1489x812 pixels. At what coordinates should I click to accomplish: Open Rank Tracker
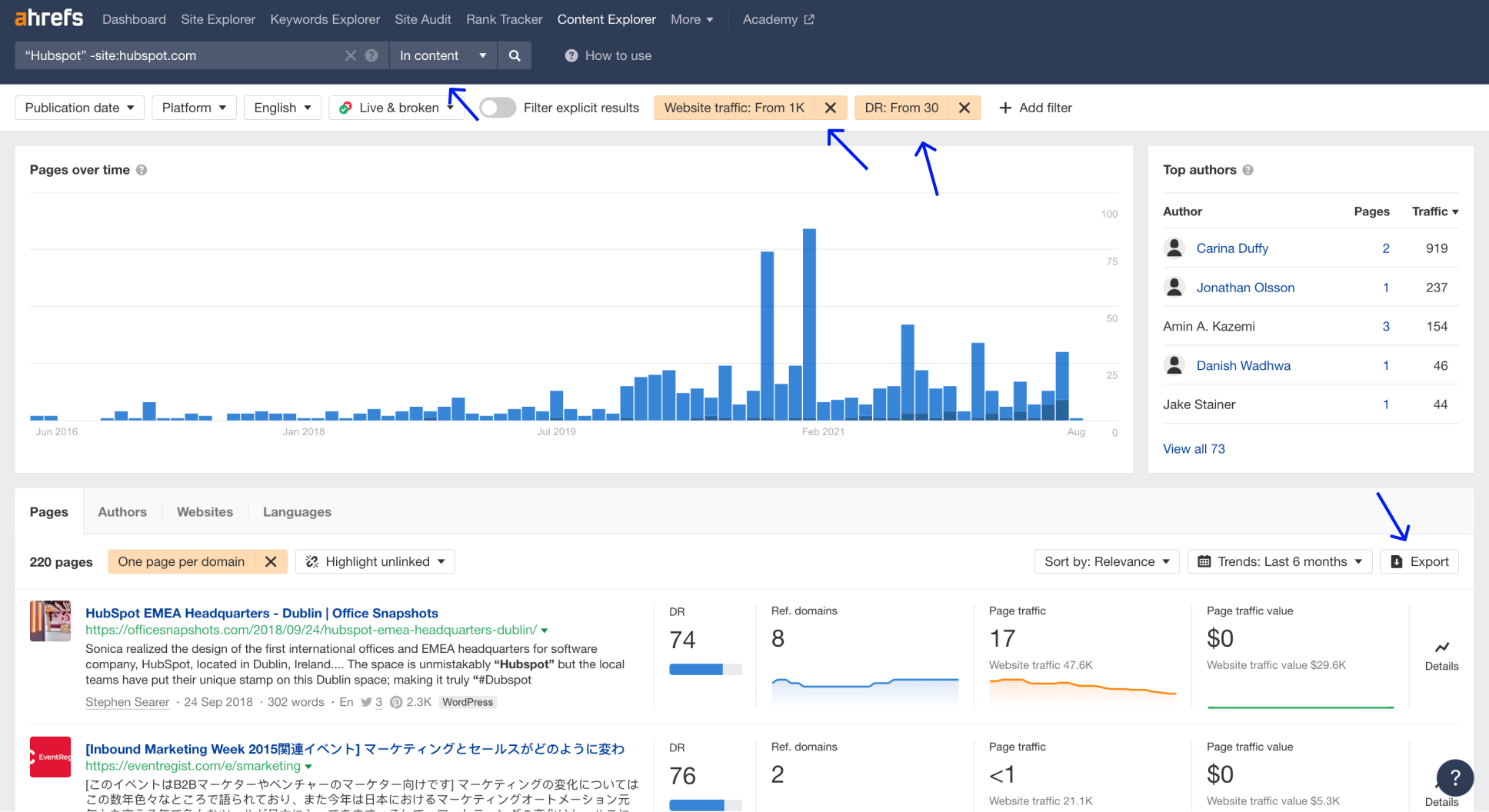(505, 19)
